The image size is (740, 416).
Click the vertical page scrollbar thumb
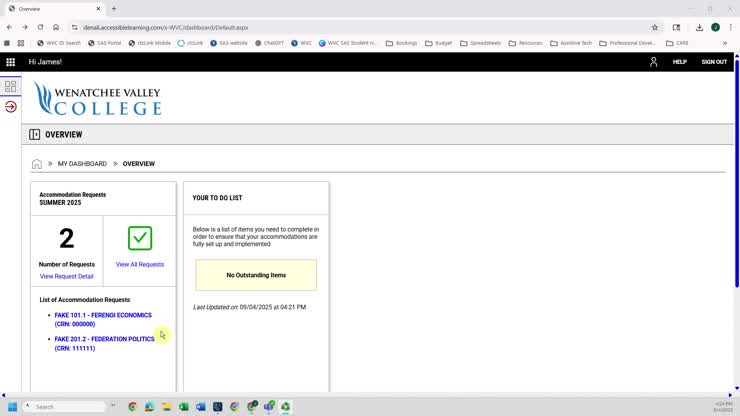click(737, 173)
